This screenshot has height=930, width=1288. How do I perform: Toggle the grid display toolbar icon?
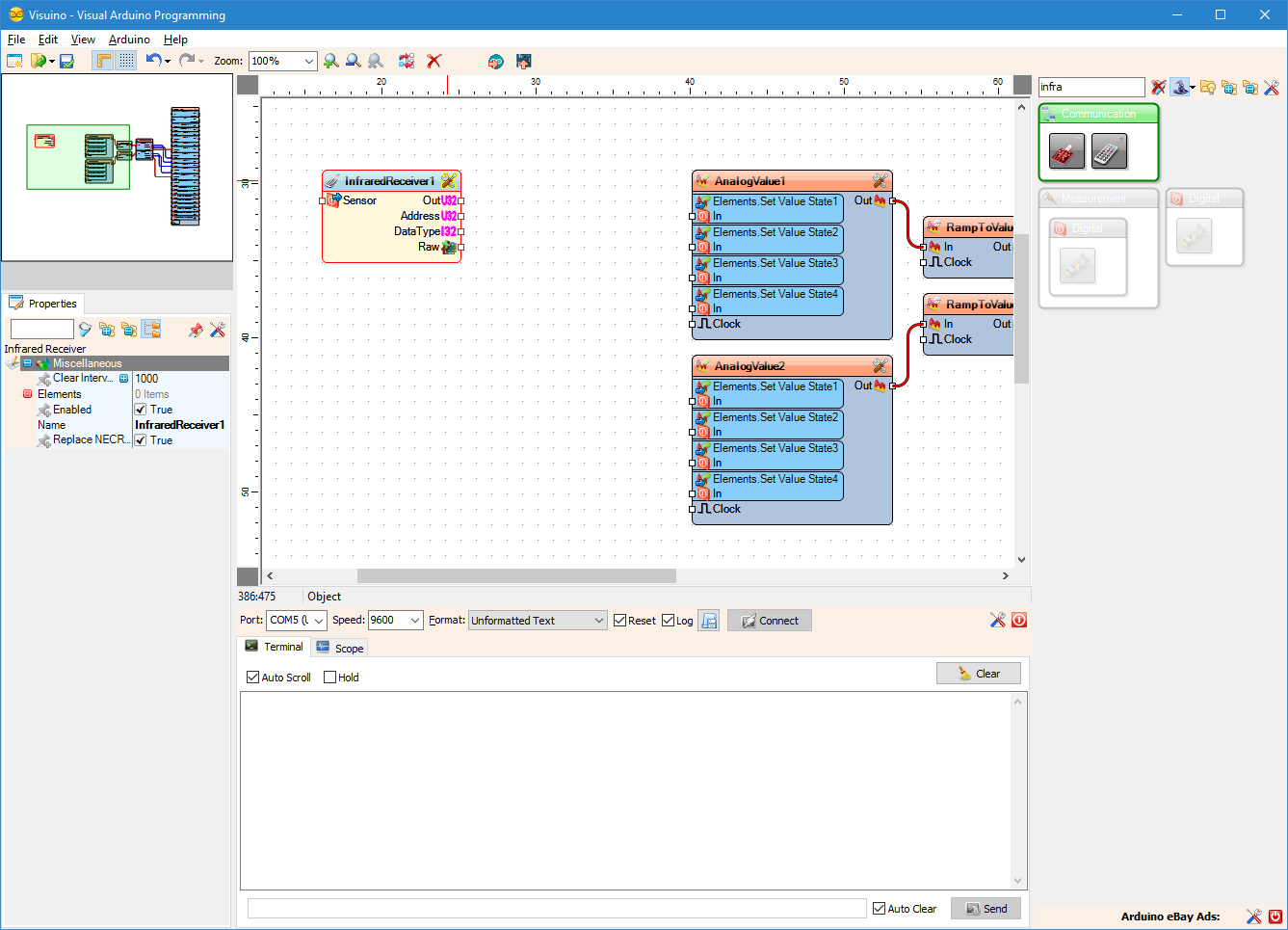pyautogui.click(x=126, y=60)
